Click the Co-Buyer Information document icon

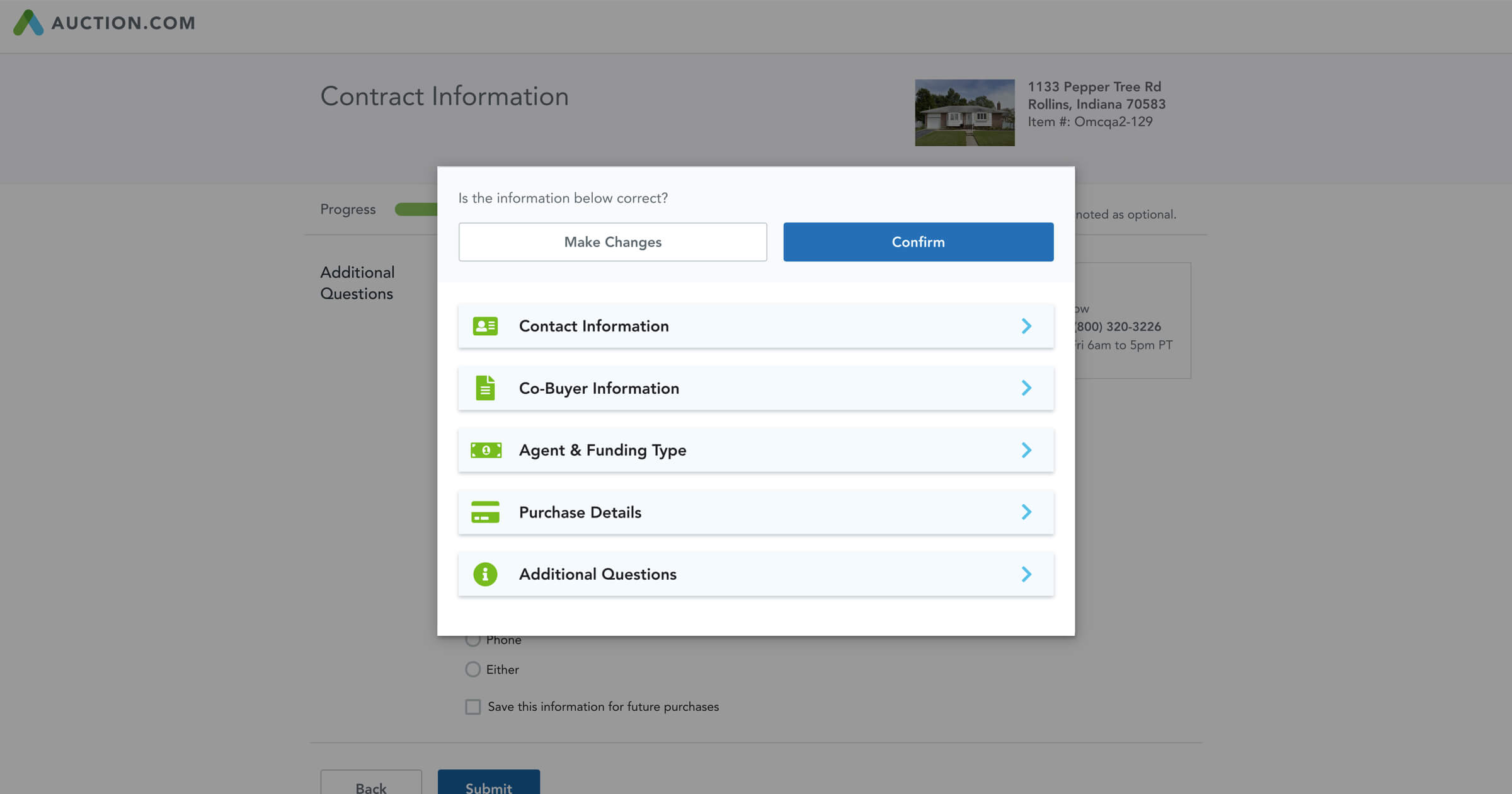tap(485, 388)
